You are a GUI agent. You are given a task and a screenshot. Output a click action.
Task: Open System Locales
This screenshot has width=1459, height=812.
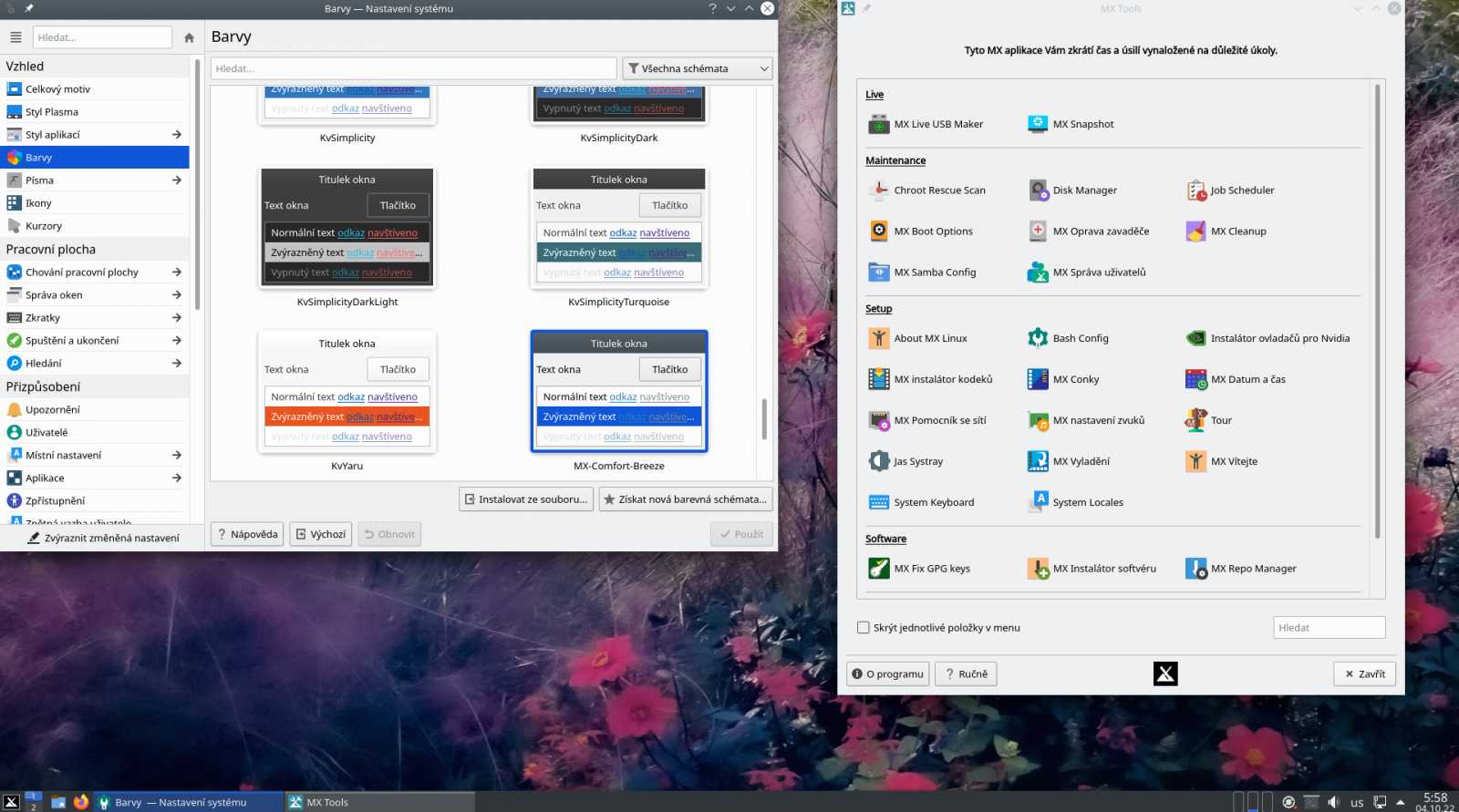[1076, 502]
